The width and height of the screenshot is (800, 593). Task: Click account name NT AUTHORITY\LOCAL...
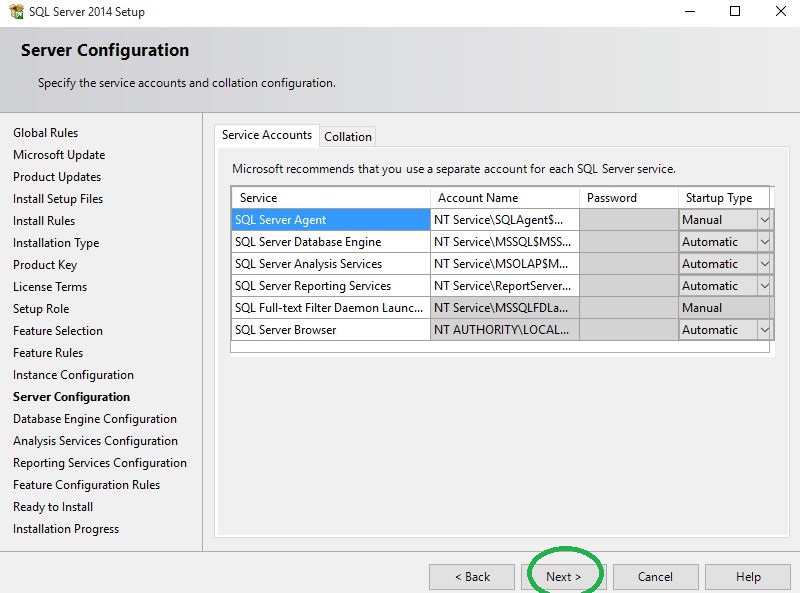tap(505, 330)
